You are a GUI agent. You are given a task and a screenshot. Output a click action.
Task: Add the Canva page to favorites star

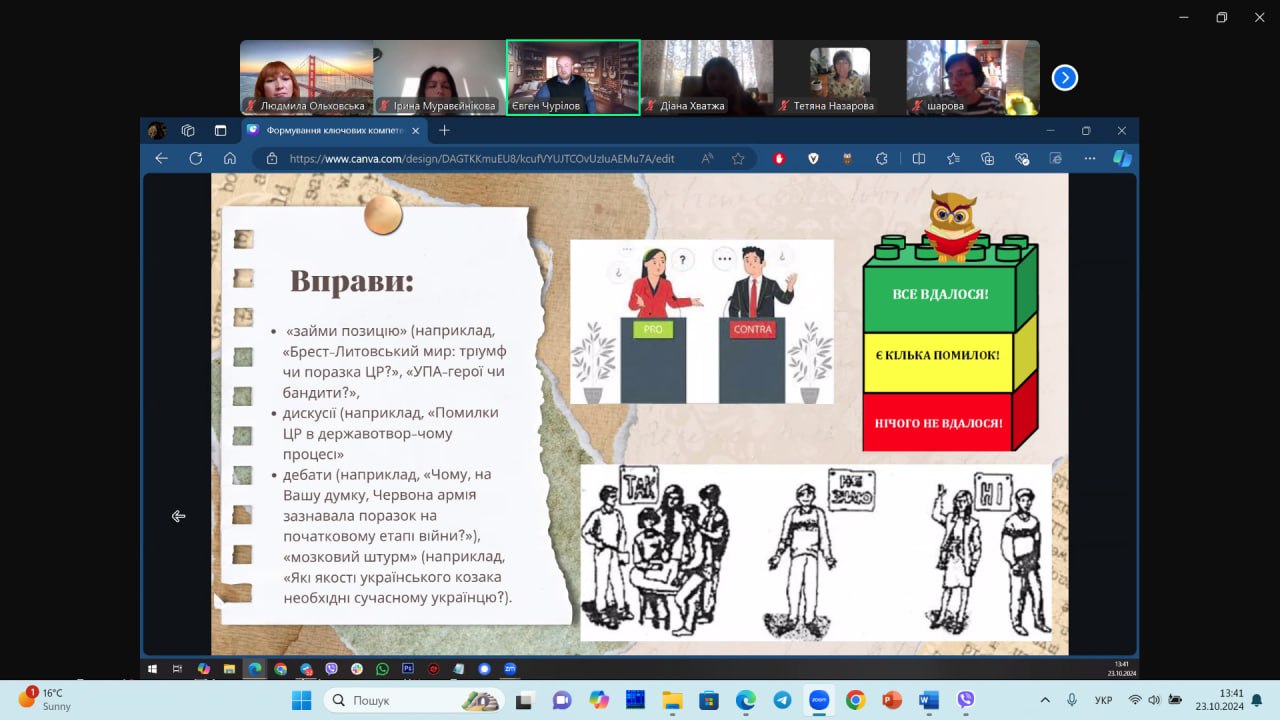tap(738, 158)
